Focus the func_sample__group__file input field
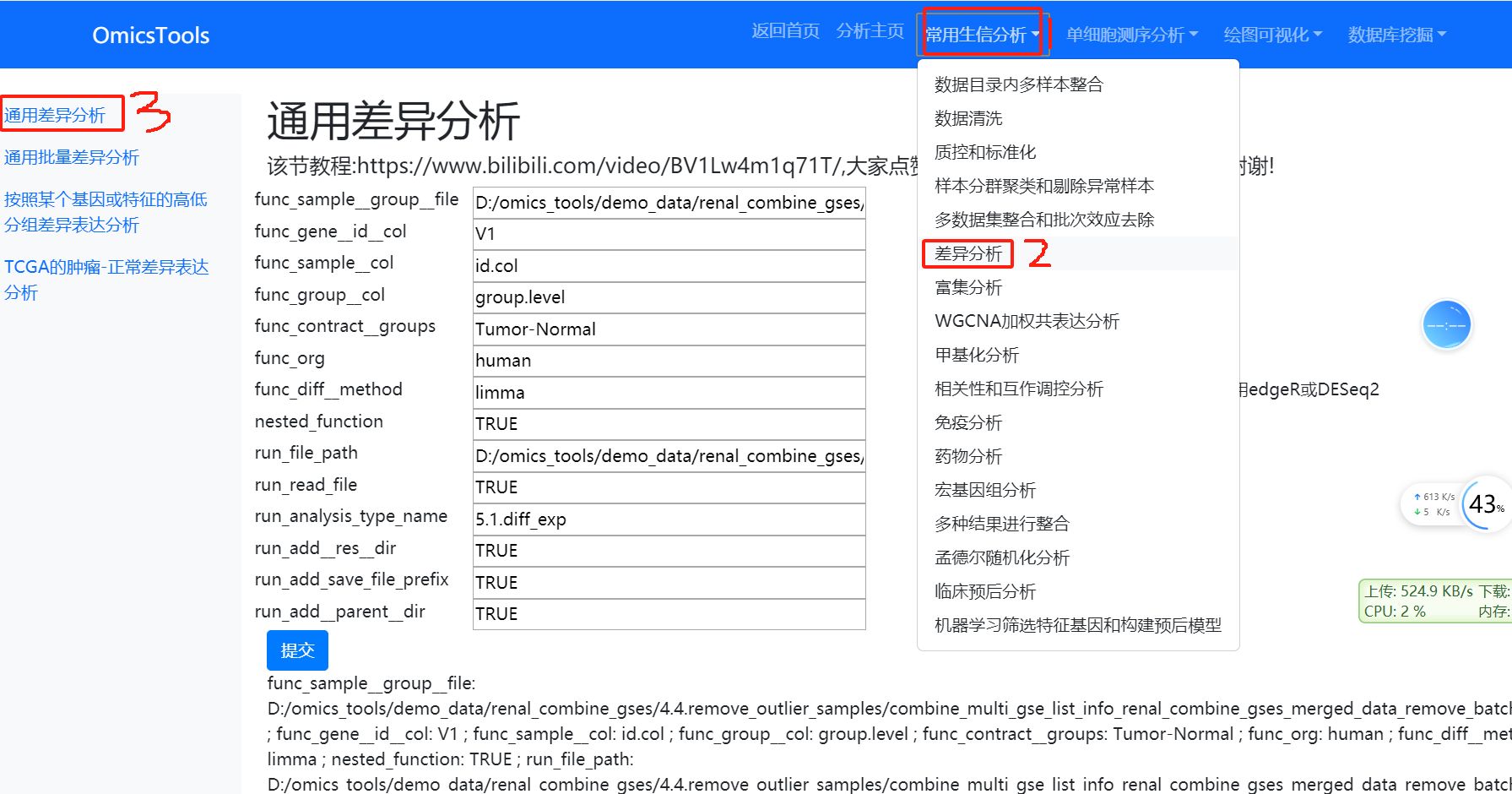 (669, 203)
